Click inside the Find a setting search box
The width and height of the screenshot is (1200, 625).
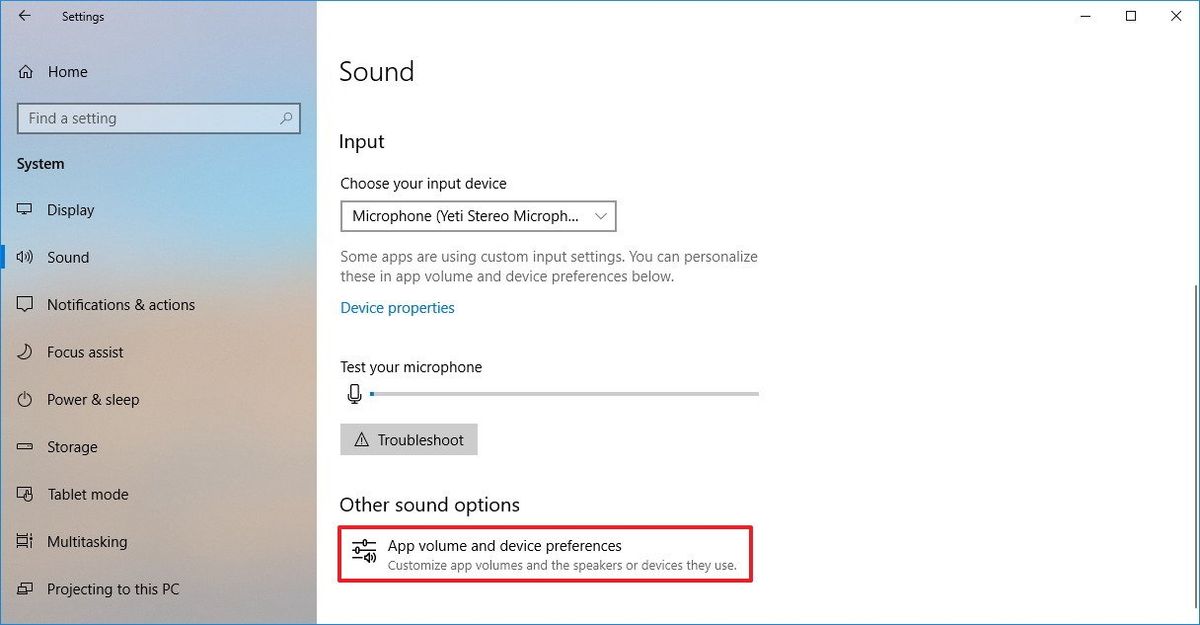(158, 118)
